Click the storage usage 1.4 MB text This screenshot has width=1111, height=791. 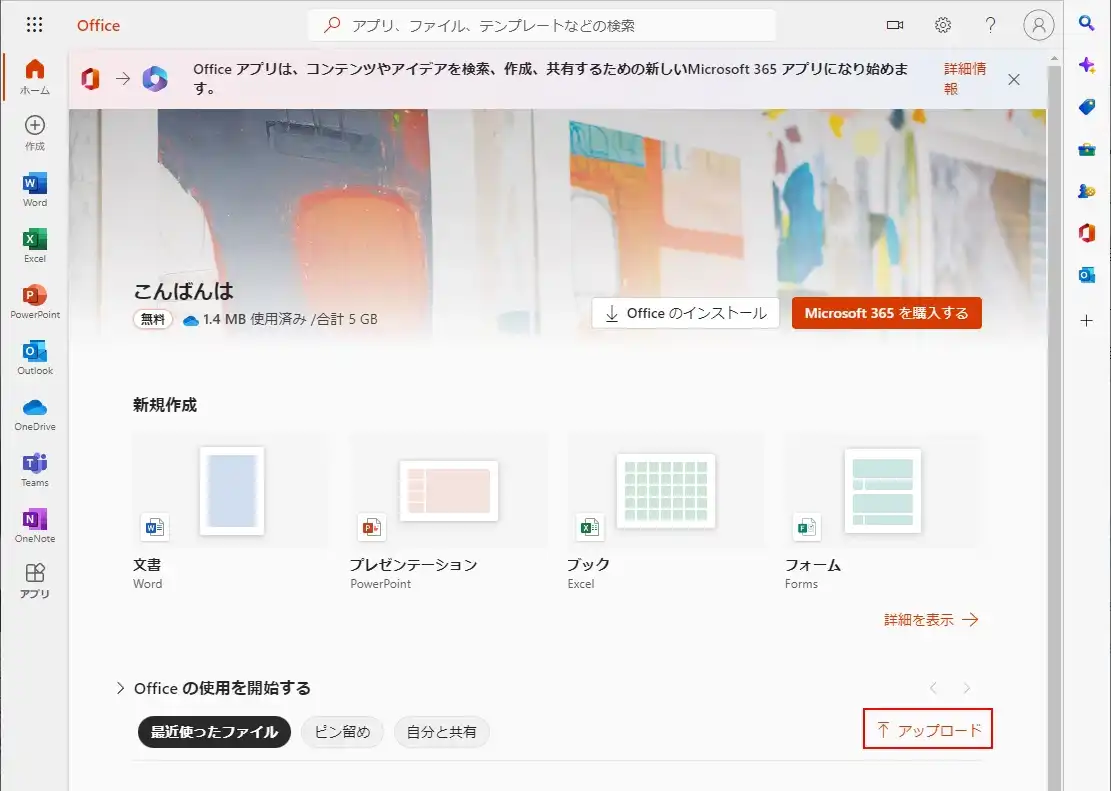tap(290, 320)
